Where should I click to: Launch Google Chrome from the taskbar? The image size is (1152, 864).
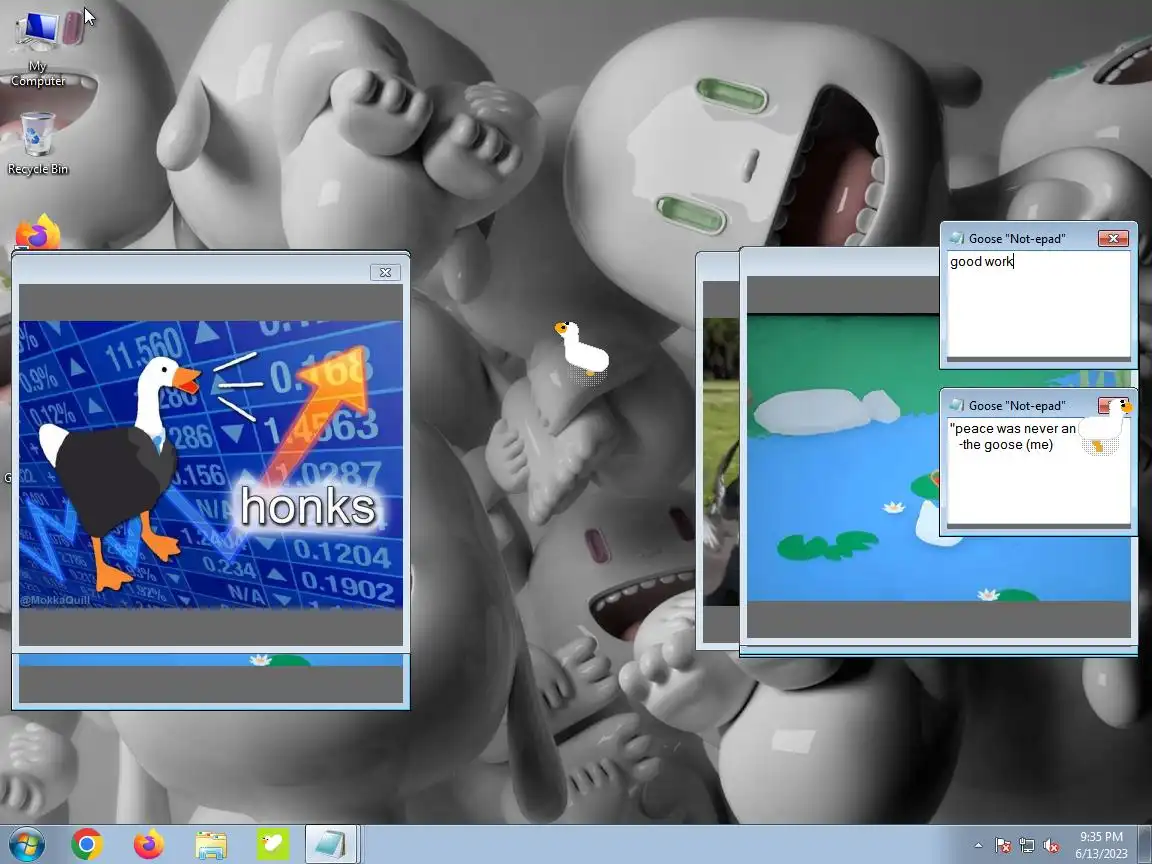87,844
